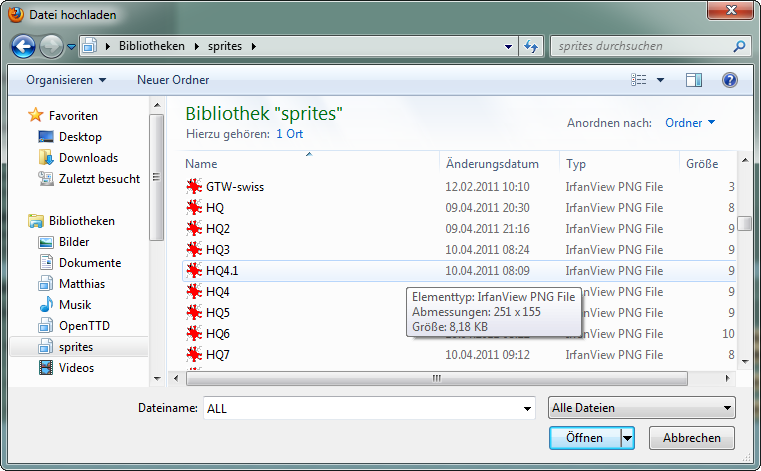Screen dimensions: 761x471
Task: Click the arrow next to Öffnen button
Action: (627, 438)
